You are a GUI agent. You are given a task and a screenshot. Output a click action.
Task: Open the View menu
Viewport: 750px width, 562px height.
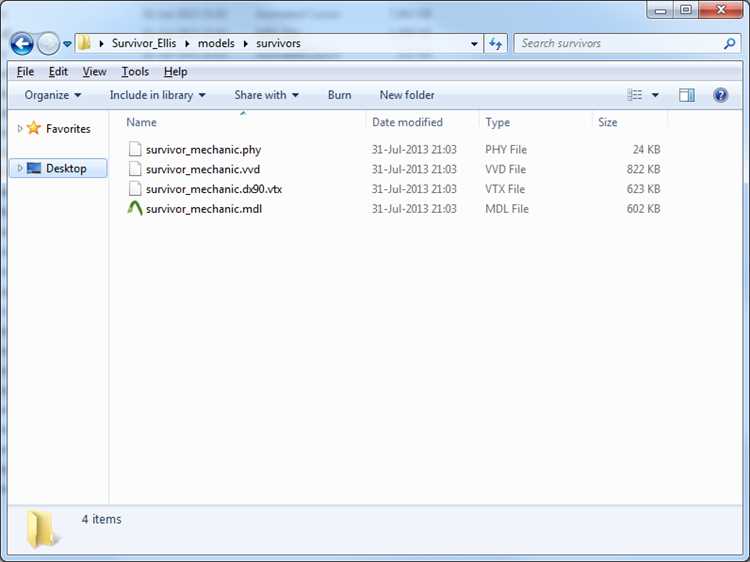click(x=94, y=72)
